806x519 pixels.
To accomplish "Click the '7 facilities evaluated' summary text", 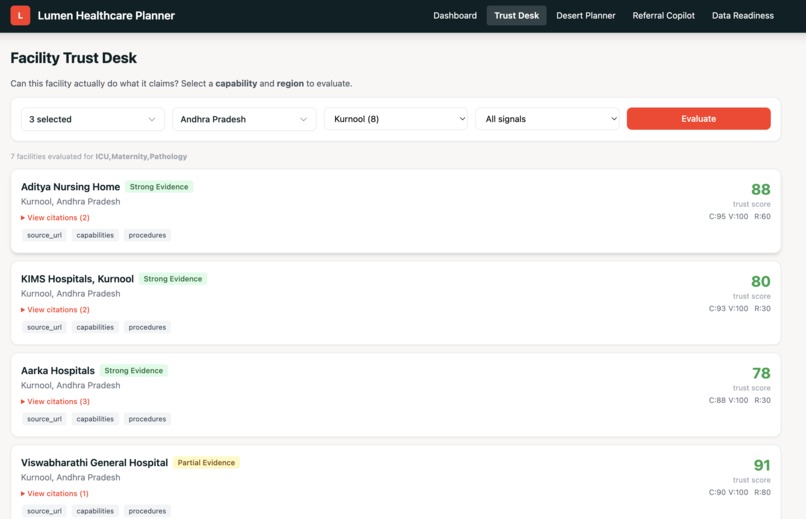I will 99,157.
